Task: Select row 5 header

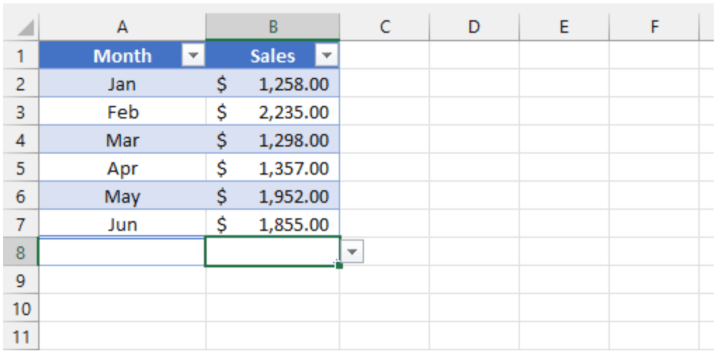Action: (x=20, y=168)
